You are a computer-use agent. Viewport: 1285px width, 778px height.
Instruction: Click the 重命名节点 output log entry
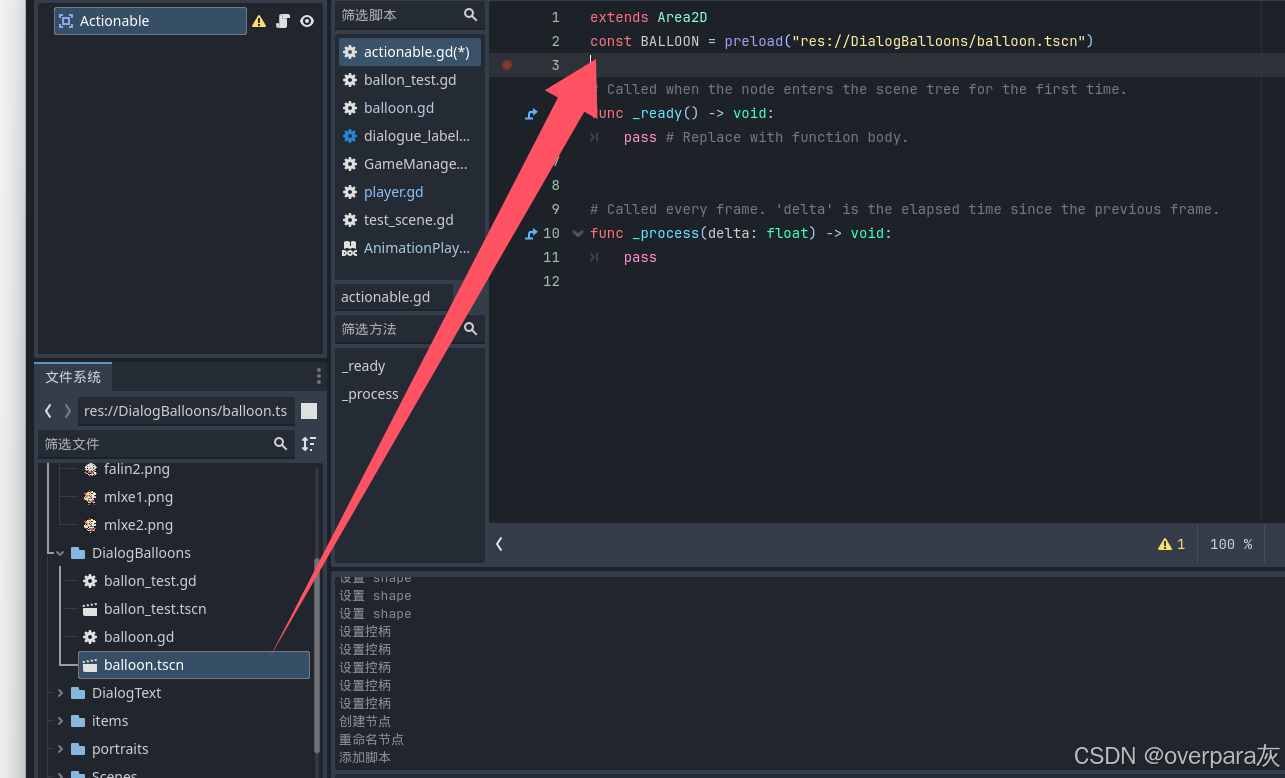pos(371,740)
